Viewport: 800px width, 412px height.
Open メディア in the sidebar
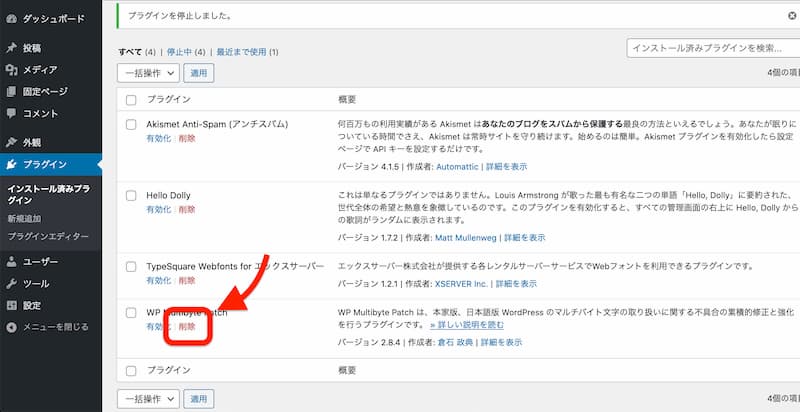coord(40,70)
